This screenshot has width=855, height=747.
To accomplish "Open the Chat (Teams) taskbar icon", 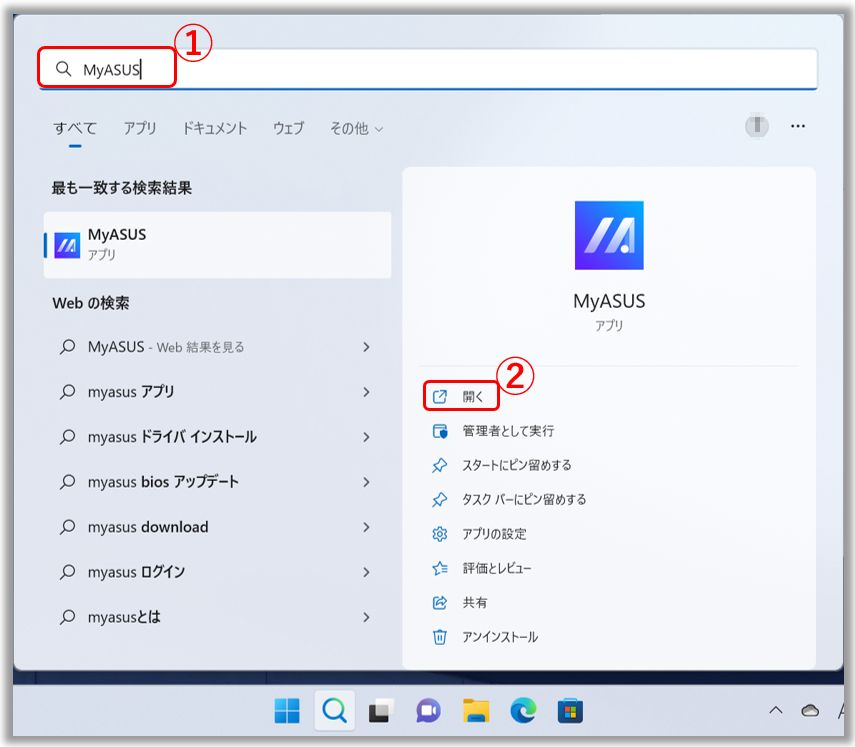I will pos(429,710).
